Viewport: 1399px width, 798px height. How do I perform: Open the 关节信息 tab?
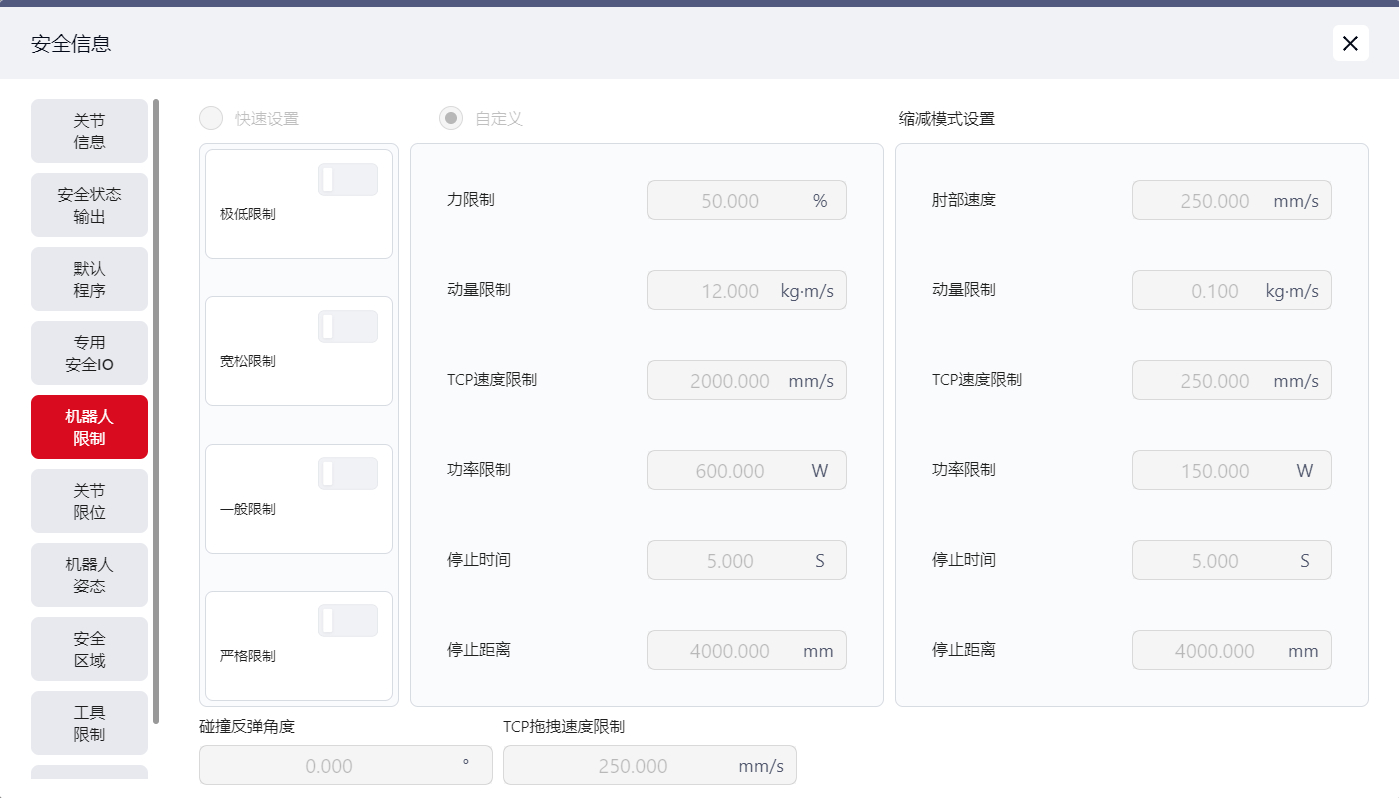pyautogui.click(x=89, y=131)
